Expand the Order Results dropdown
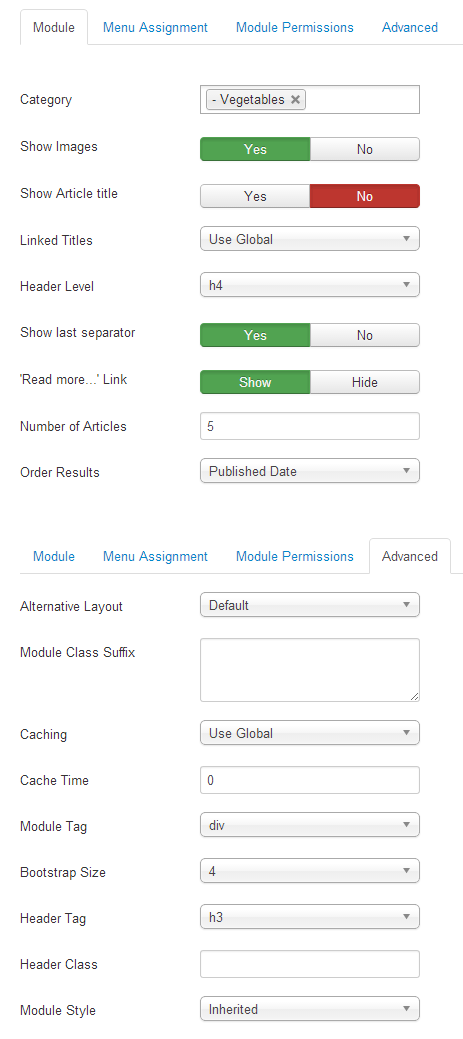Viewport: 463px width, 1039px height. point(310,471)
